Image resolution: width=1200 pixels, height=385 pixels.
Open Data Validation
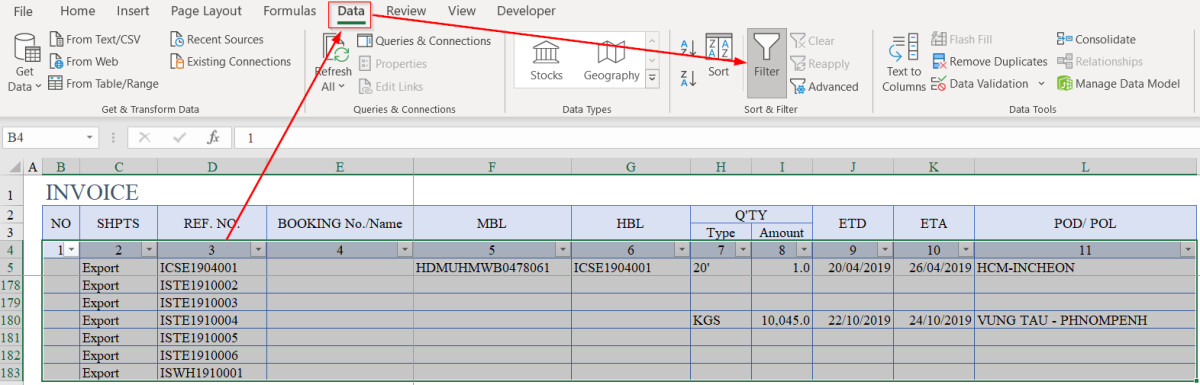coord(980,84)
